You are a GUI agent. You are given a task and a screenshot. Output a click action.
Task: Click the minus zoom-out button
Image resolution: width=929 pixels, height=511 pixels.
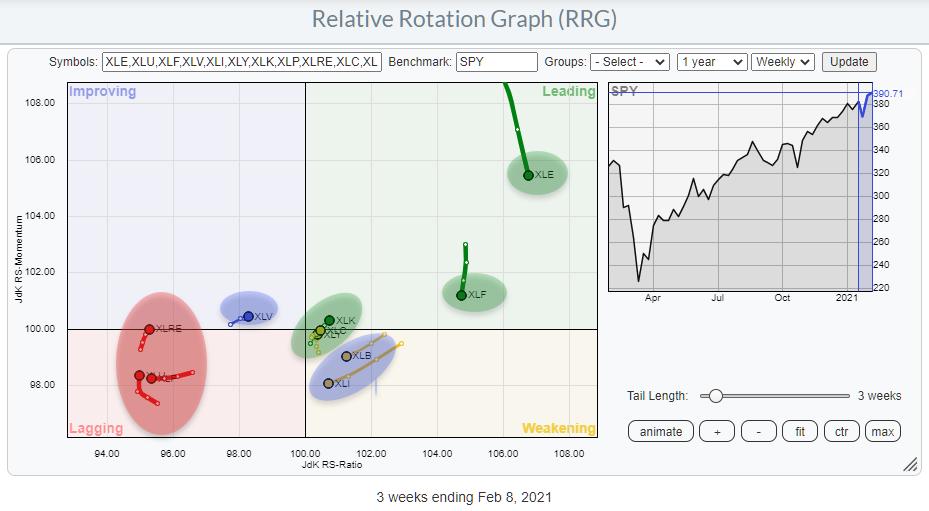pyautogui.click(x=759, y=431)
